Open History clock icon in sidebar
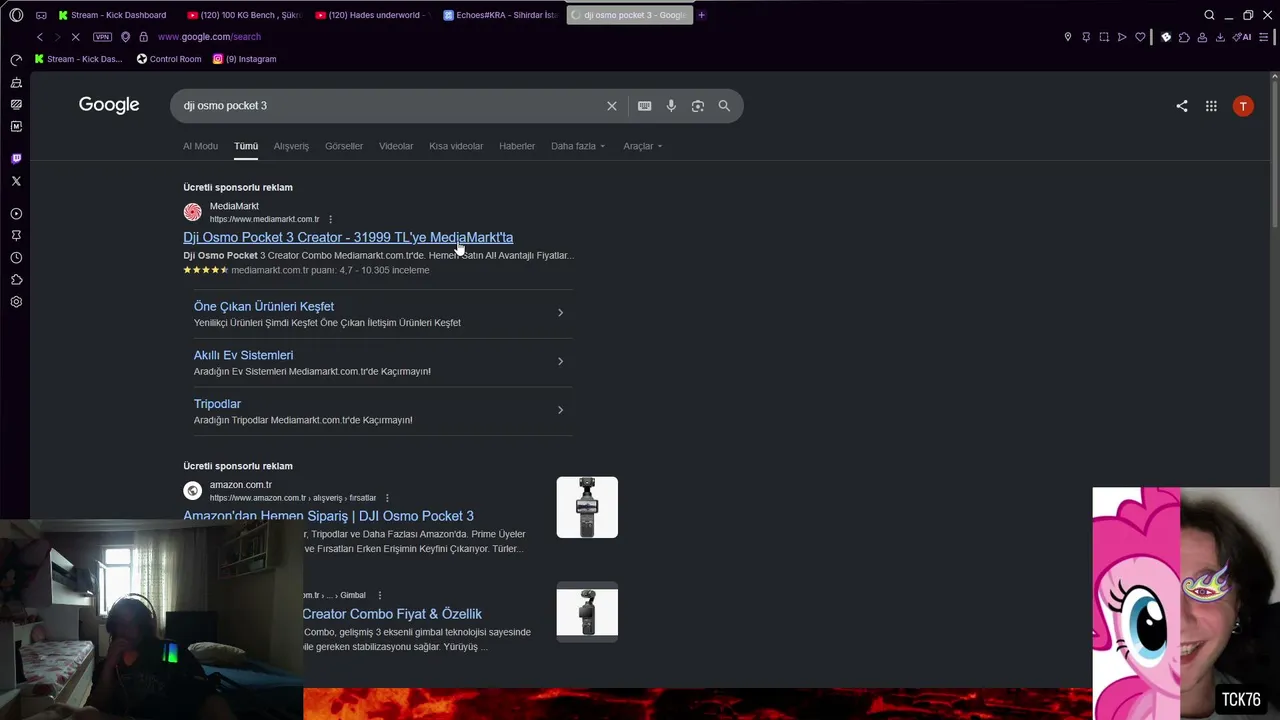The height and width of the screenshot is (720, 1280). pyautogui.click(x=16, y=258)
